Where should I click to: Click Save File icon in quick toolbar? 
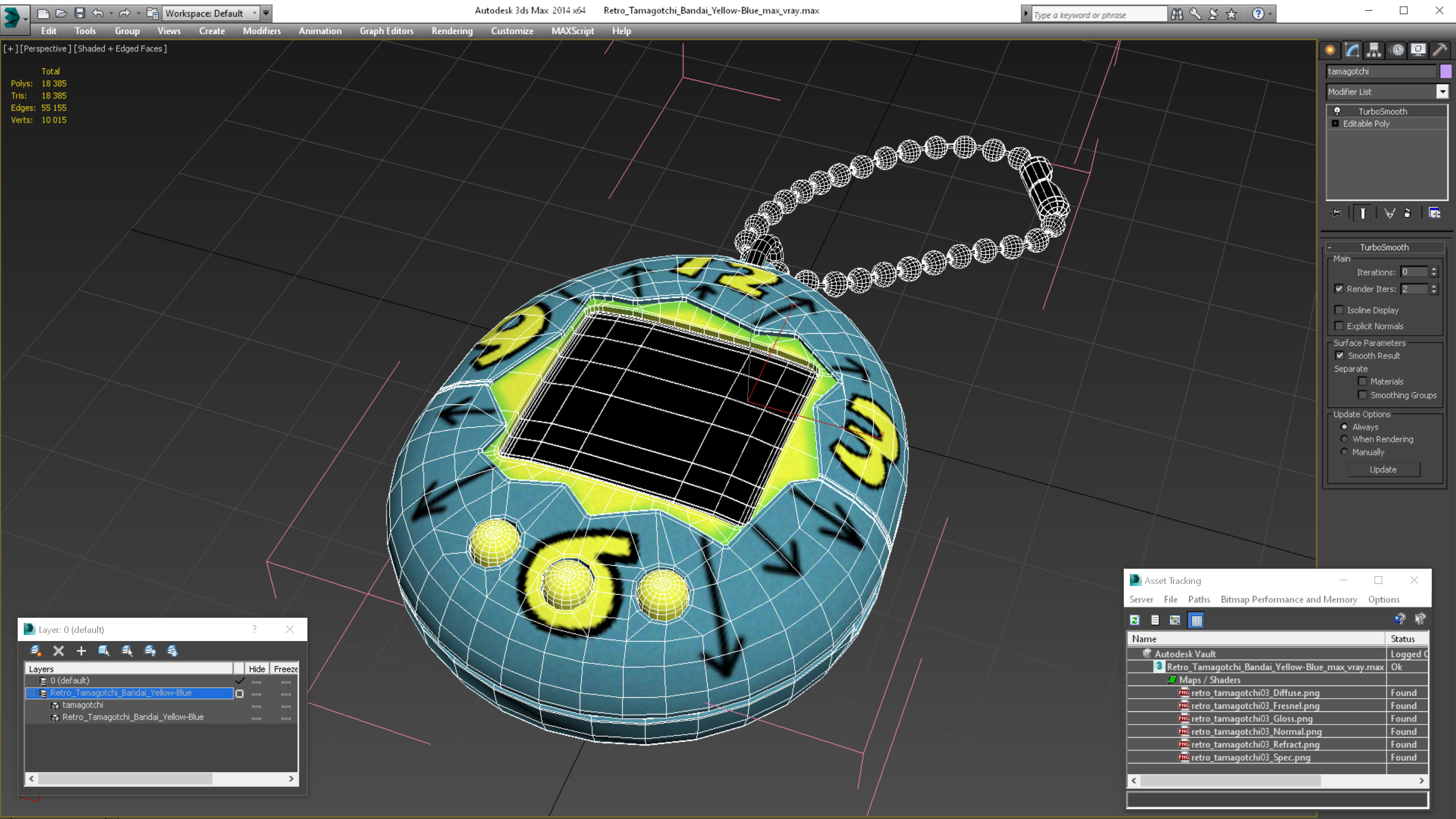tap(80, 13)
